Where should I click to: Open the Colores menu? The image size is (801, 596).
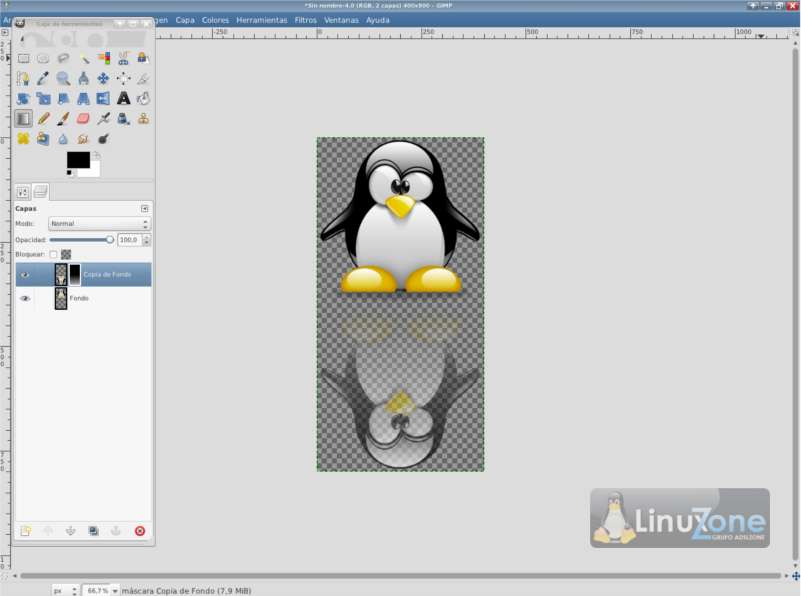215,20
